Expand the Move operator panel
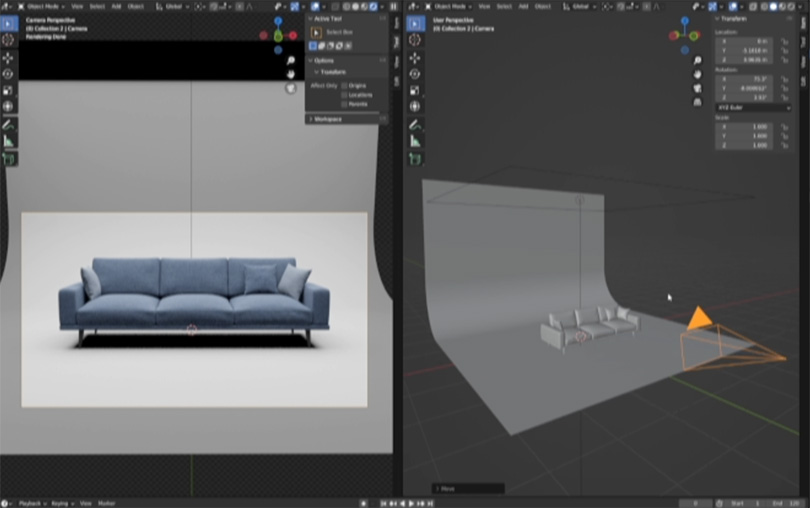 point(444,489)
